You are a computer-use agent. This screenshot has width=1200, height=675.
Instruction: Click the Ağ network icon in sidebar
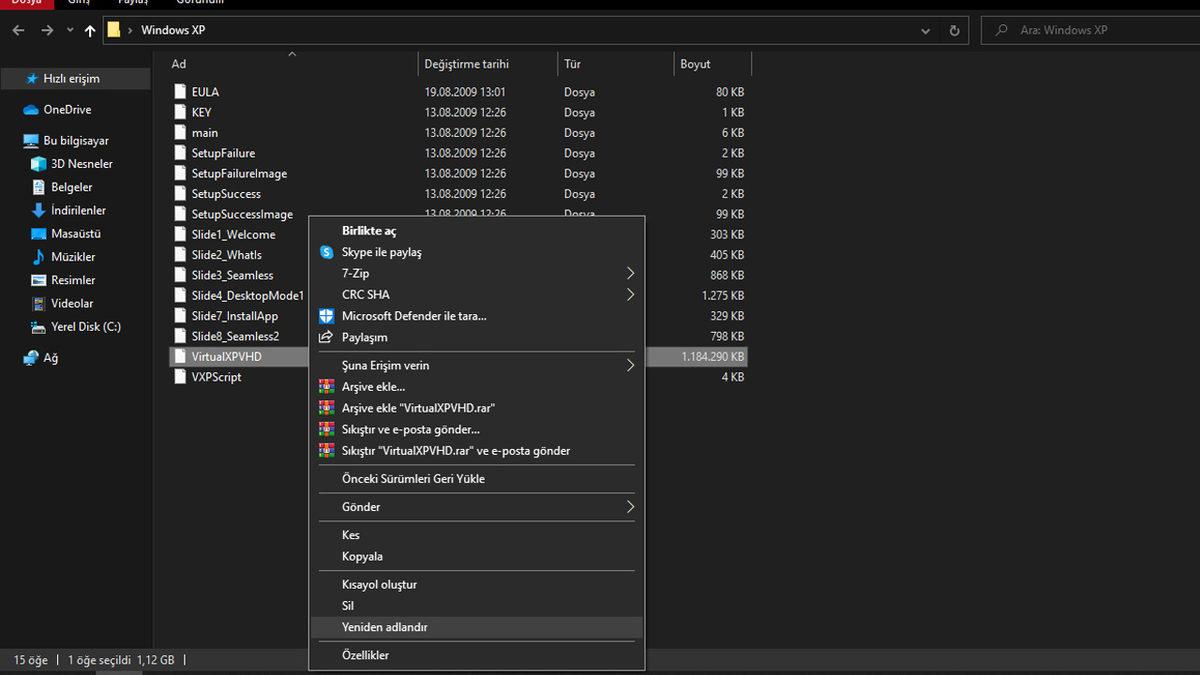[29, 357]
